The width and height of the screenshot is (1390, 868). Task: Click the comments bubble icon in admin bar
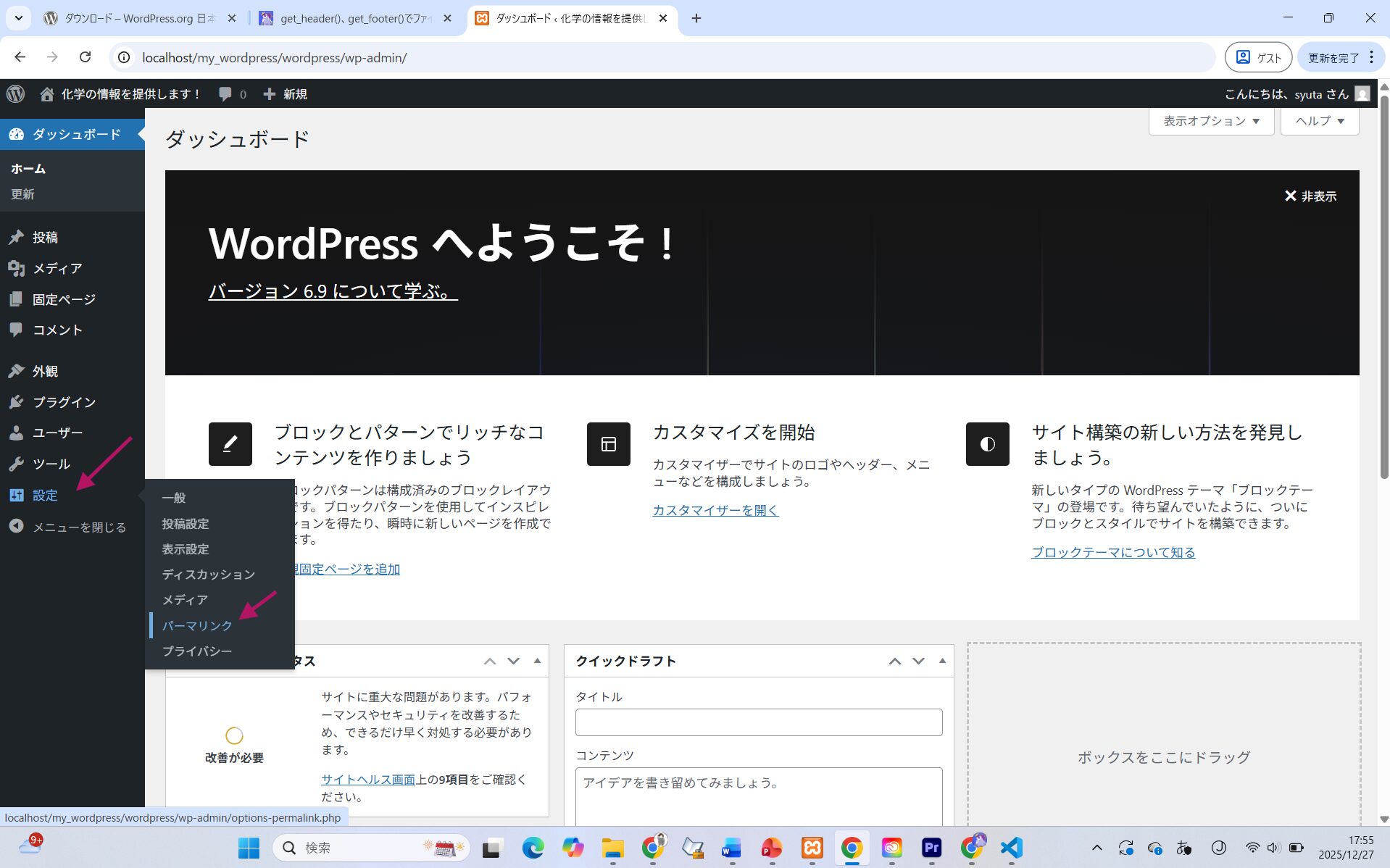click(225, 94)
